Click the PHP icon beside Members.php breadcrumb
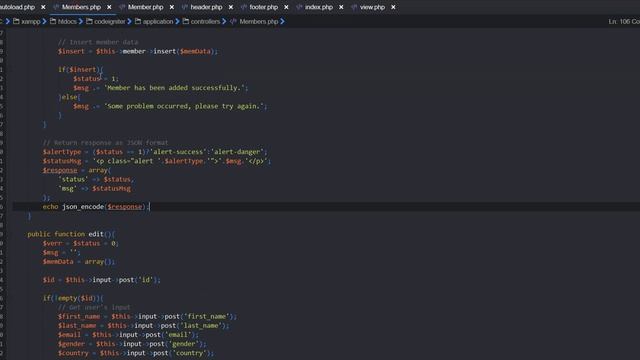Viewport: 640px width, 360px height. point(233,21)
